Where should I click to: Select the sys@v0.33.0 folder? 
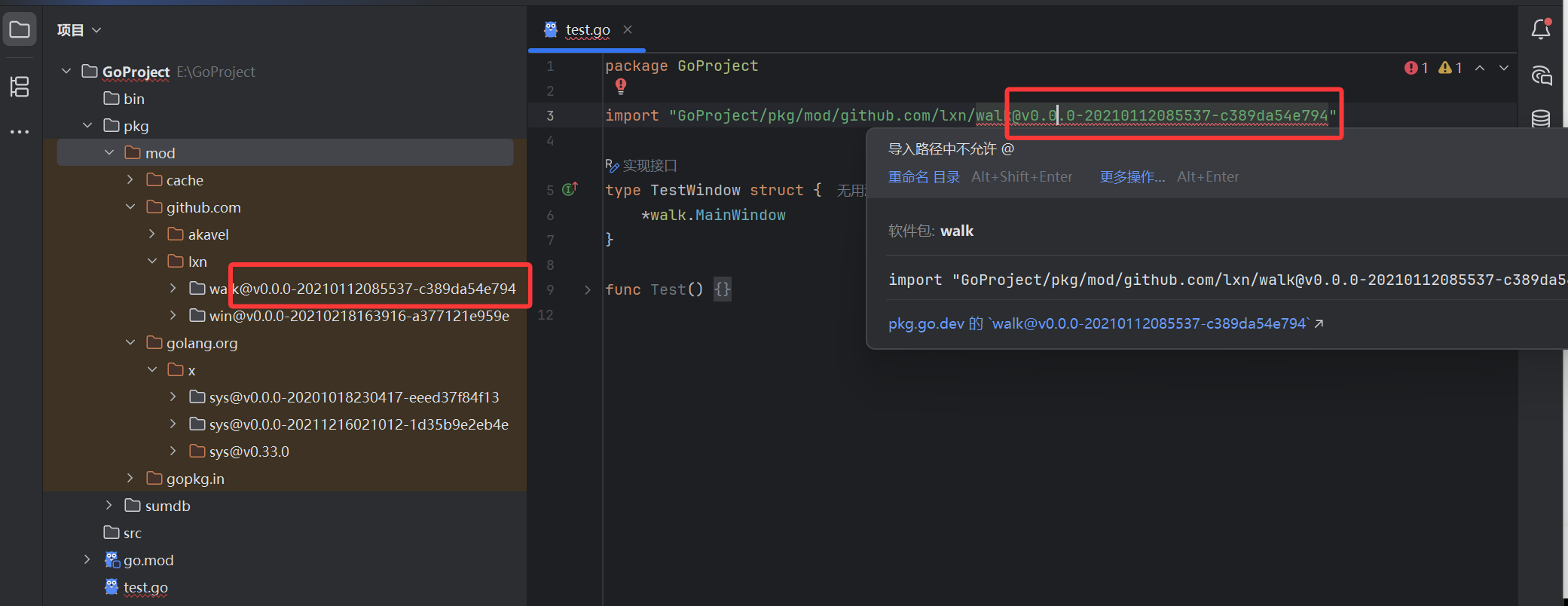pyautogui.click(x=240, y=451)
